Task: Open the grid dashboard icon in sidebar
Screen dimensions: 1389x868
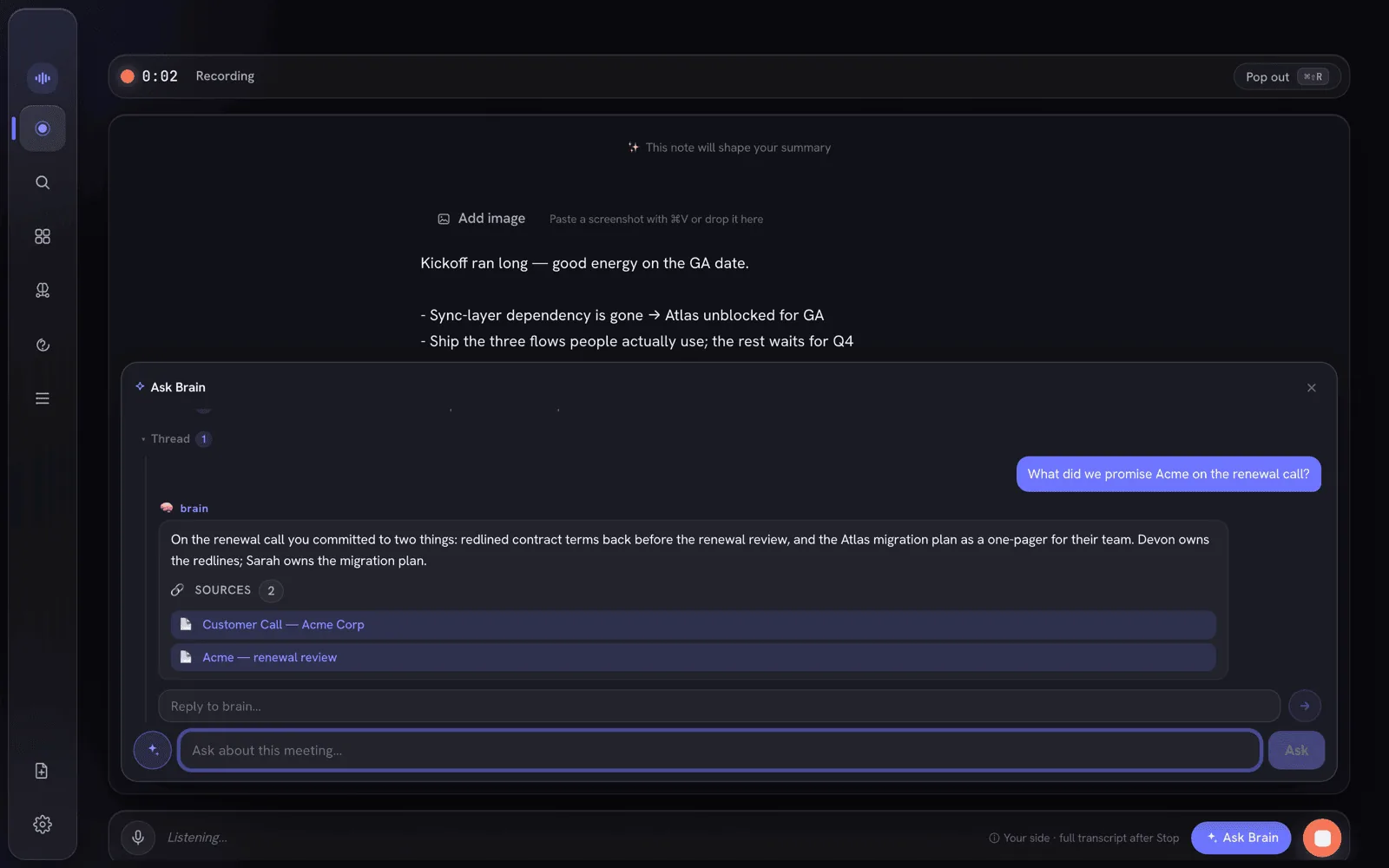Action: point(43,236)
